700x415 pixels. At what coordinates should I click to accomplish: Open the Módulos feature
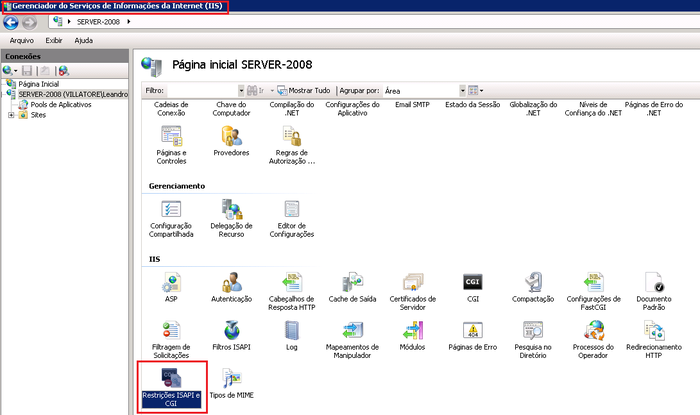[x=412, y=336]
